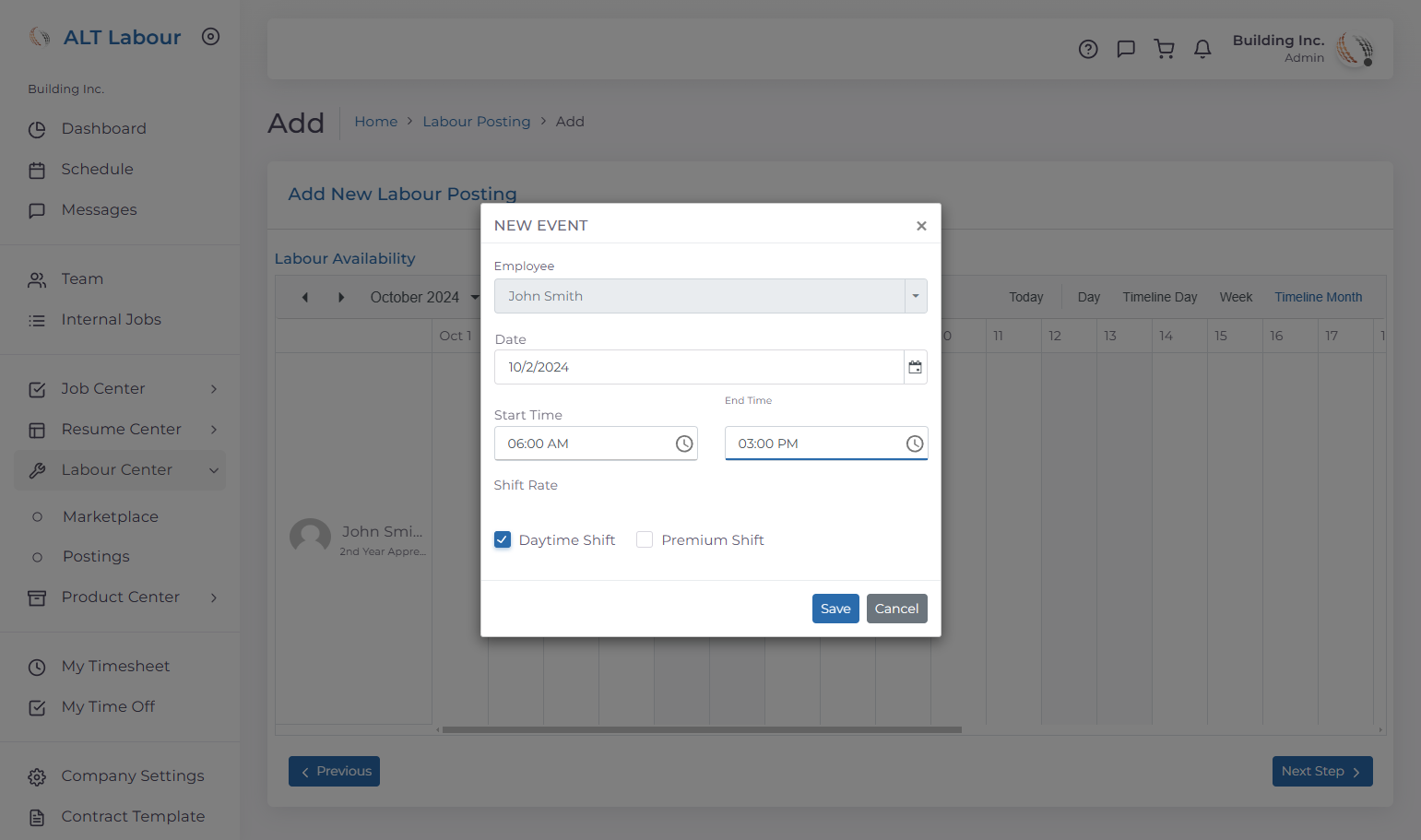Viewport: 1421px width, 840px height.
Task: Open the shopping cart icon
Action: [x=1165, y=49]
